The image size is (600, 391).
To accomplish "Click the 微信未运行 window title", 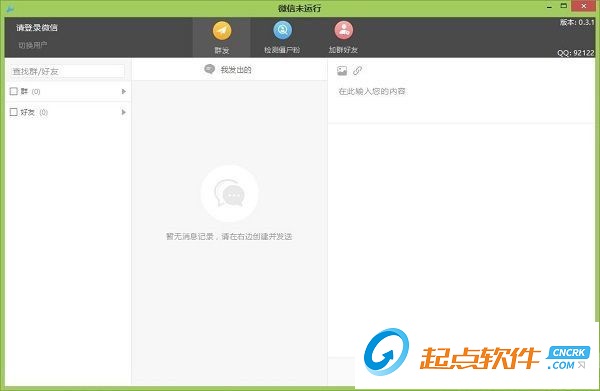I will click(300, 8).
